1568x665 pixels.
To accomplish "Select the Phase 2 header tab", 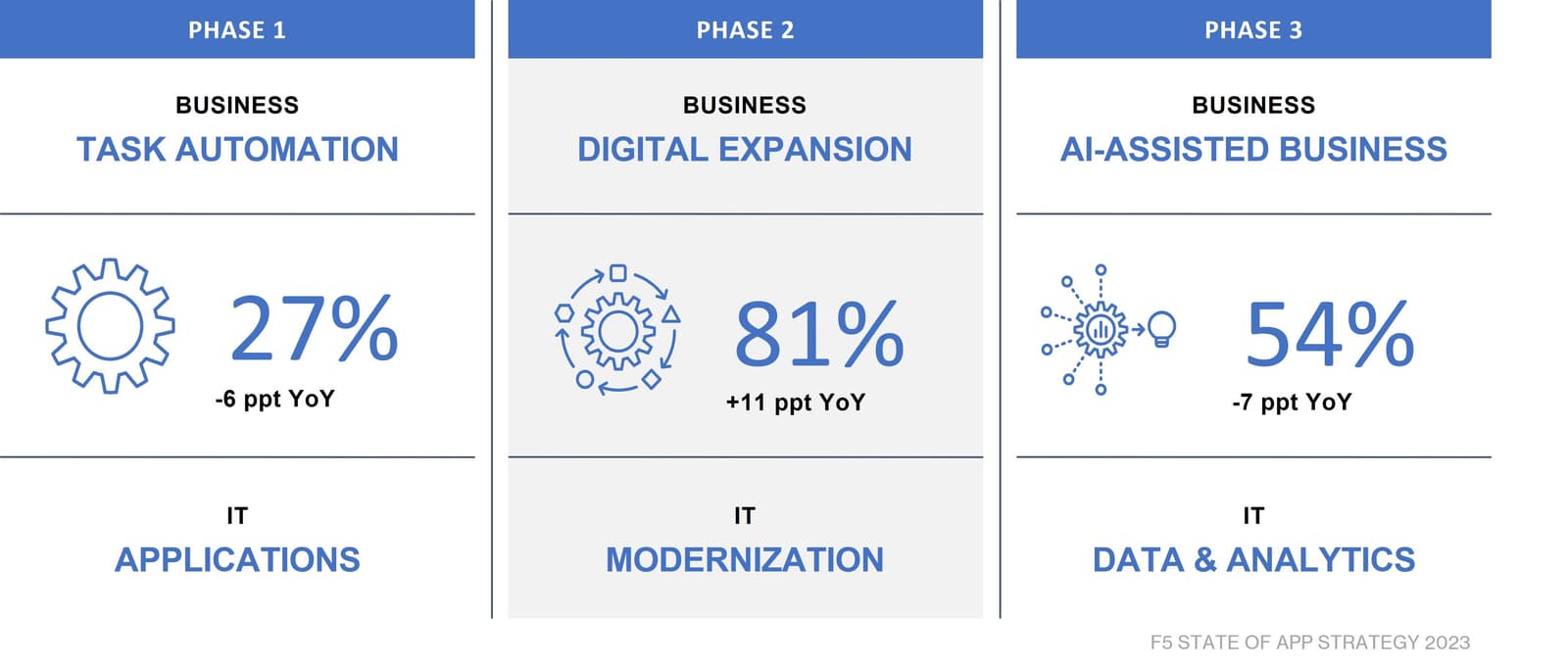I will (745, 29).
